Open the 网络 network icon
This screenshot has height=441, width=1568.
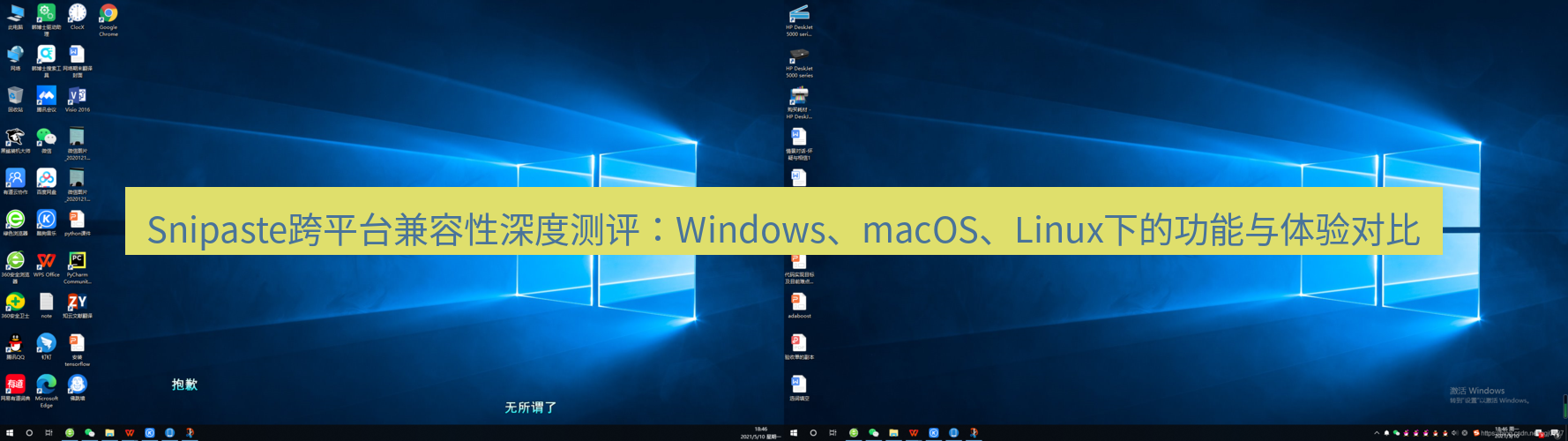tap(15, 58)
